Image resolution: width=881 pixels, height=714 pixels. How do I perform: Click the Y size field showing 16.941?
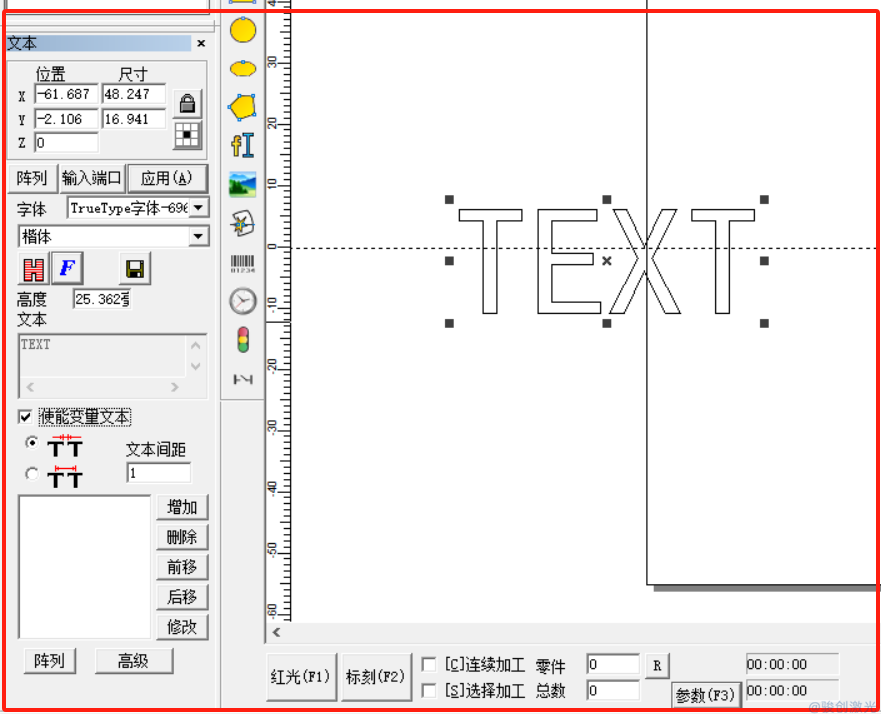point(134,119)
